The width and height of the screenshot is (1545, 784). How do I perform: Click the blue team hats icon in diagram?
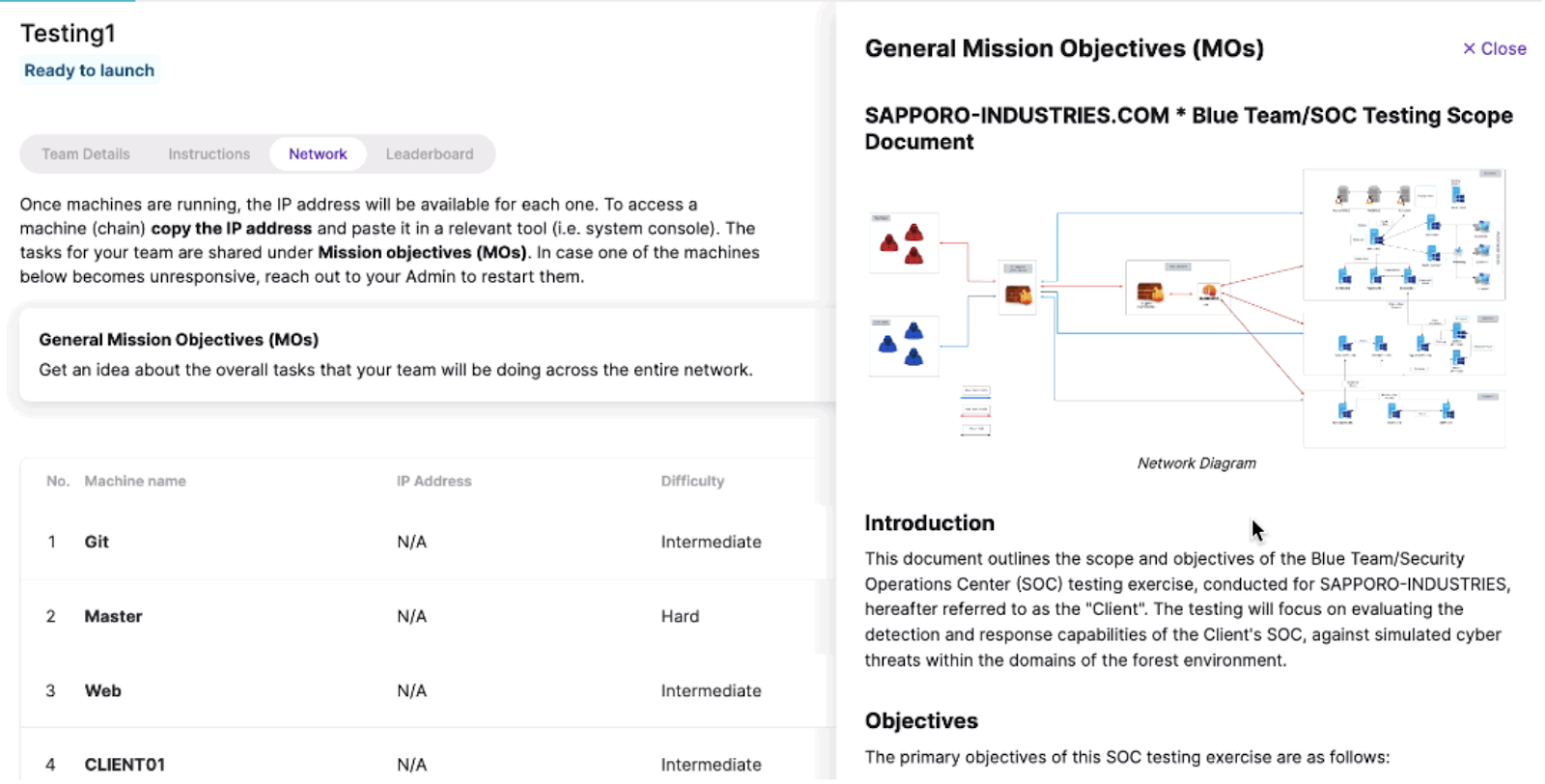[903, 345]
